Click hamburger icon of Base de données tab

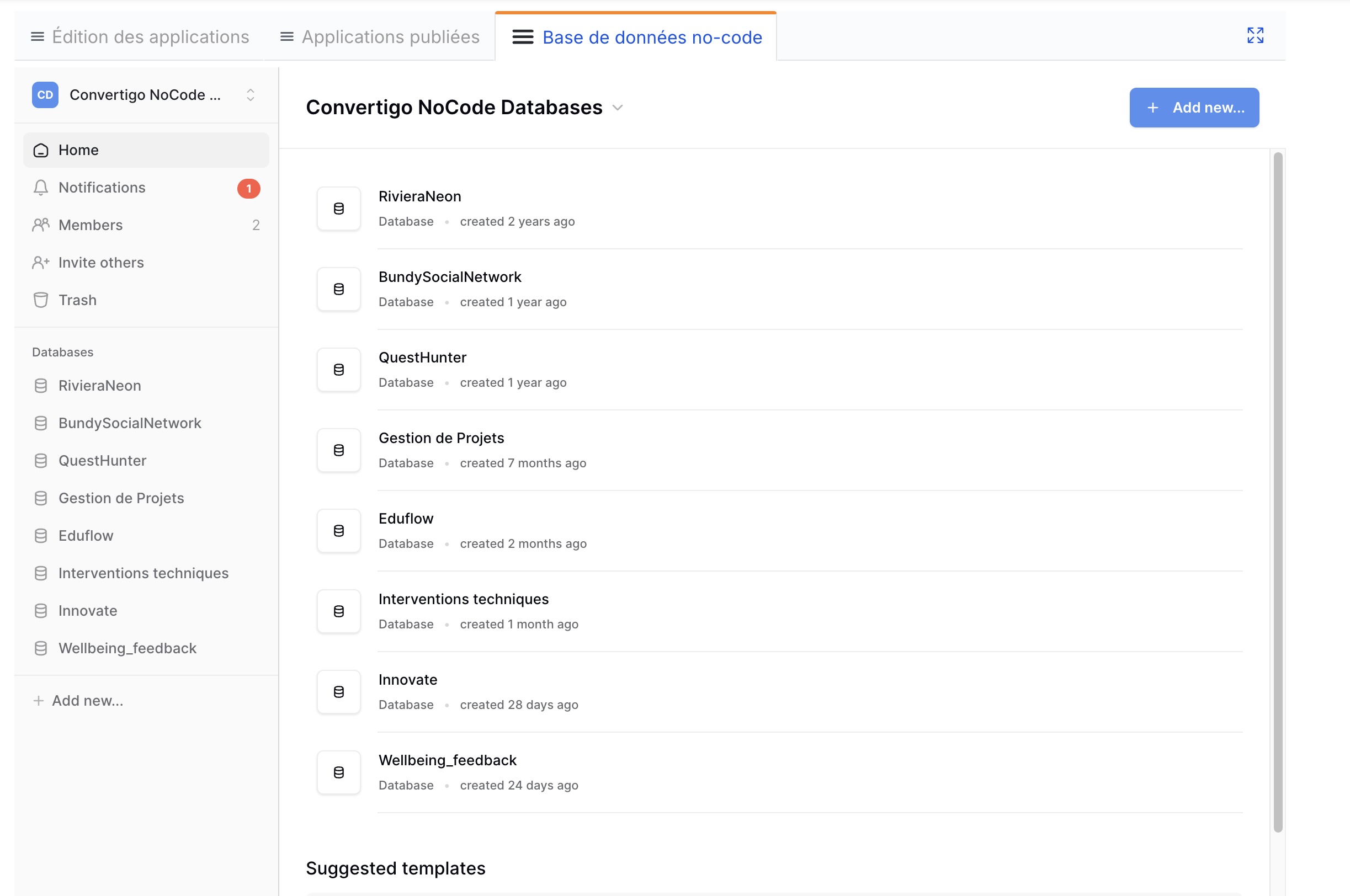523,37
